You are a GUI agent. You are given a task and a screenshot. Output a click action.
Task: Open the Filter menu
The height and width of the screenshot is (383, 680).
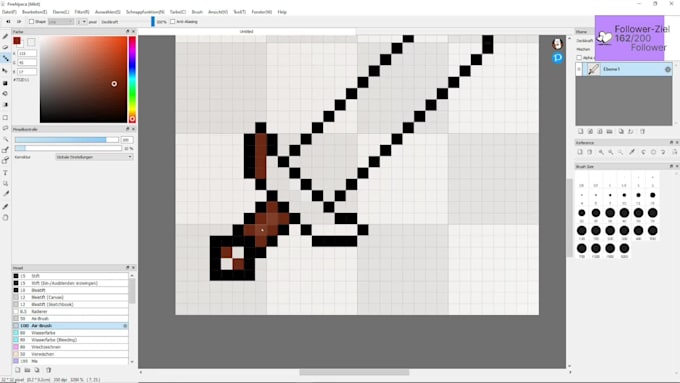(82, 12)
